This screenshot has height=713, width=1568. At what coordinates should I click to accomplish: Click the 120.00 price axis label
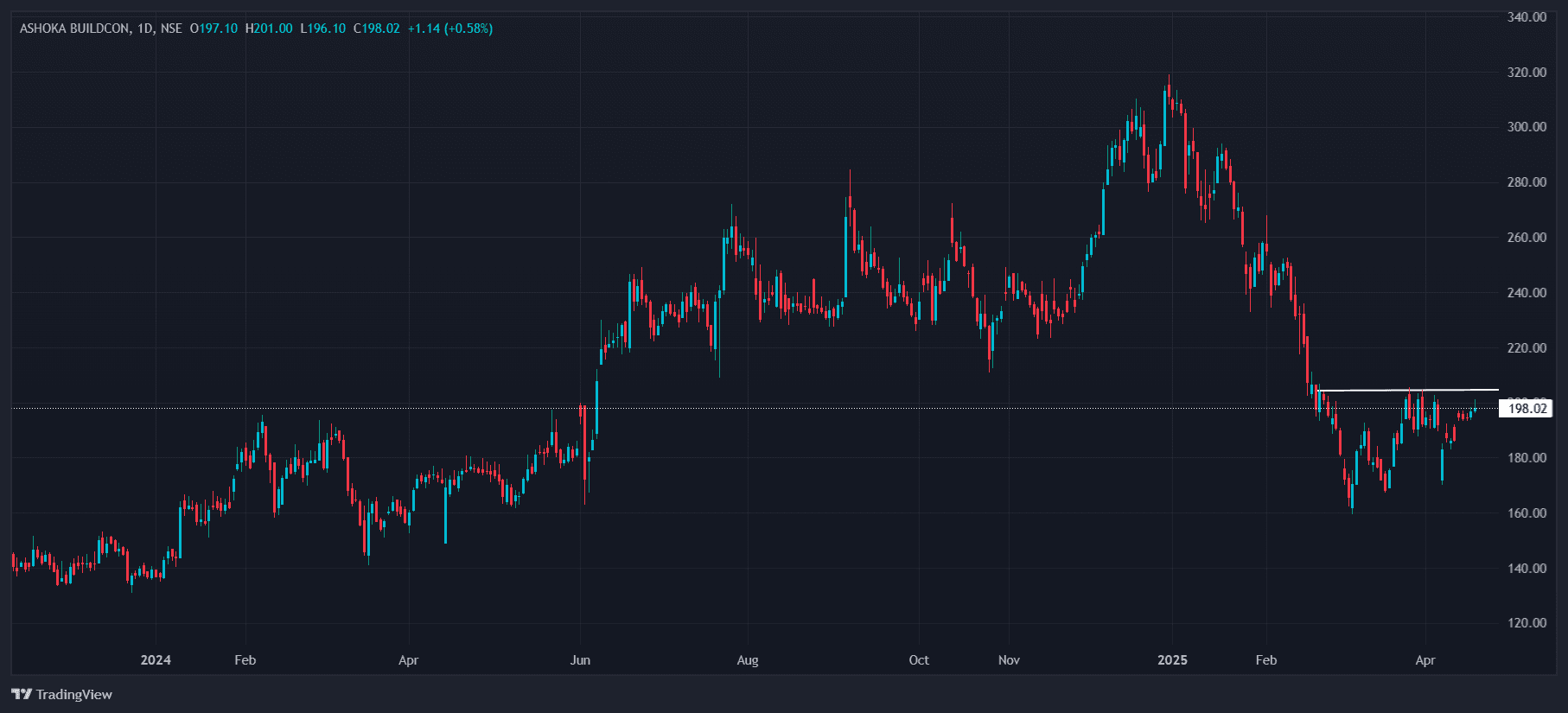[1527, 623]
